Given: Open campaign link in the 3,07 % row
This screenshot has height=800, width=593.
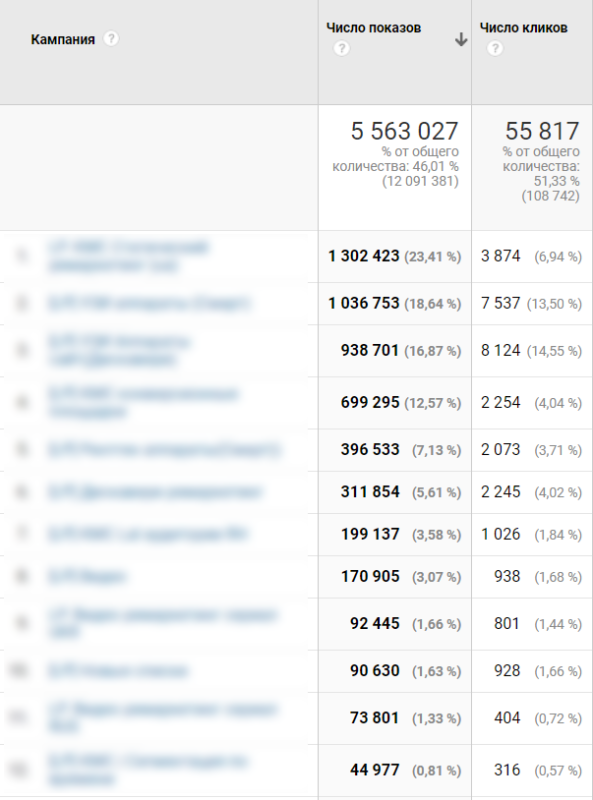Looking at the screenshot, I should (x=87, y=577).
